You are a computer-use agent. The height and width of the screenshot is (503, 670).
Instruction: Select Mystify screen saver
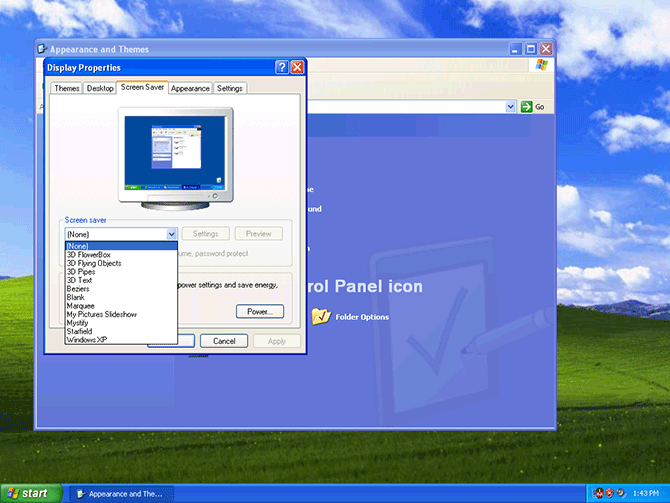pyautogui.click(x=121, y=323)
